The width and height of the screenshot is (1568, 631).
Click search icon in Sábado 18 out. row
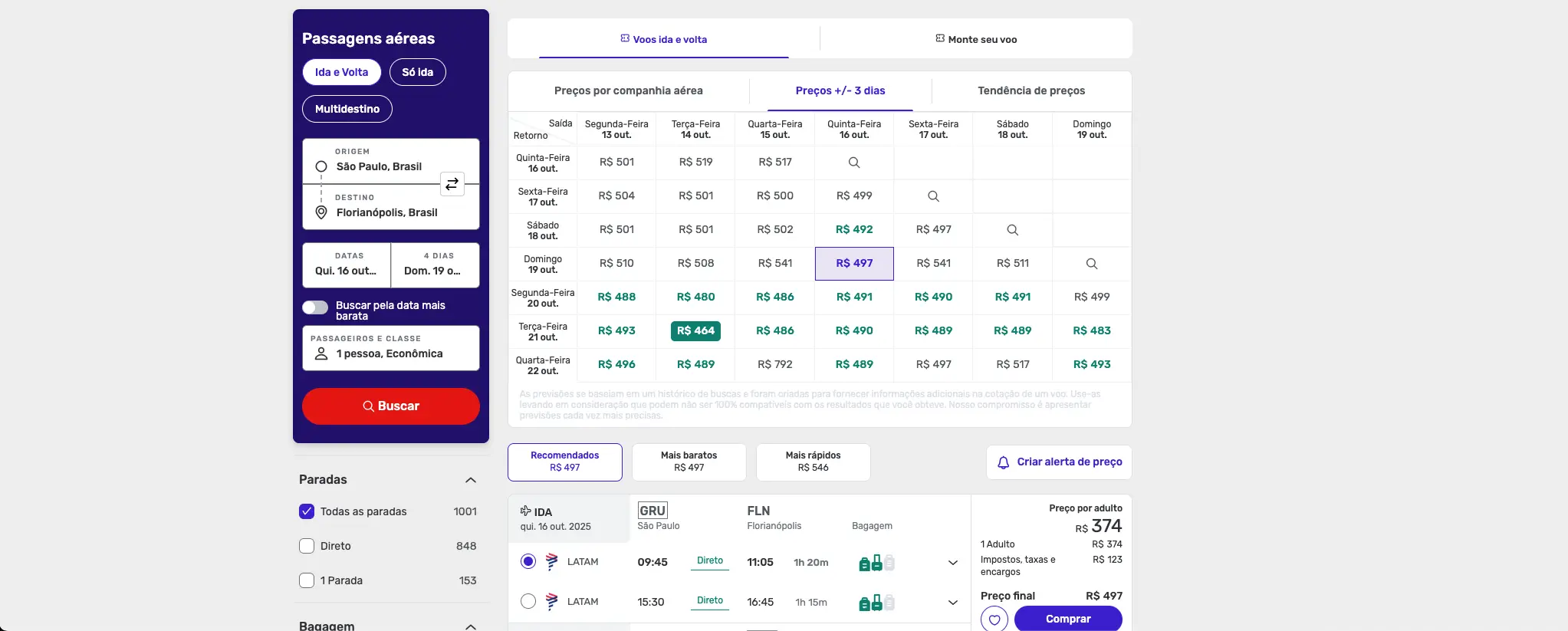click(1012, 230)
